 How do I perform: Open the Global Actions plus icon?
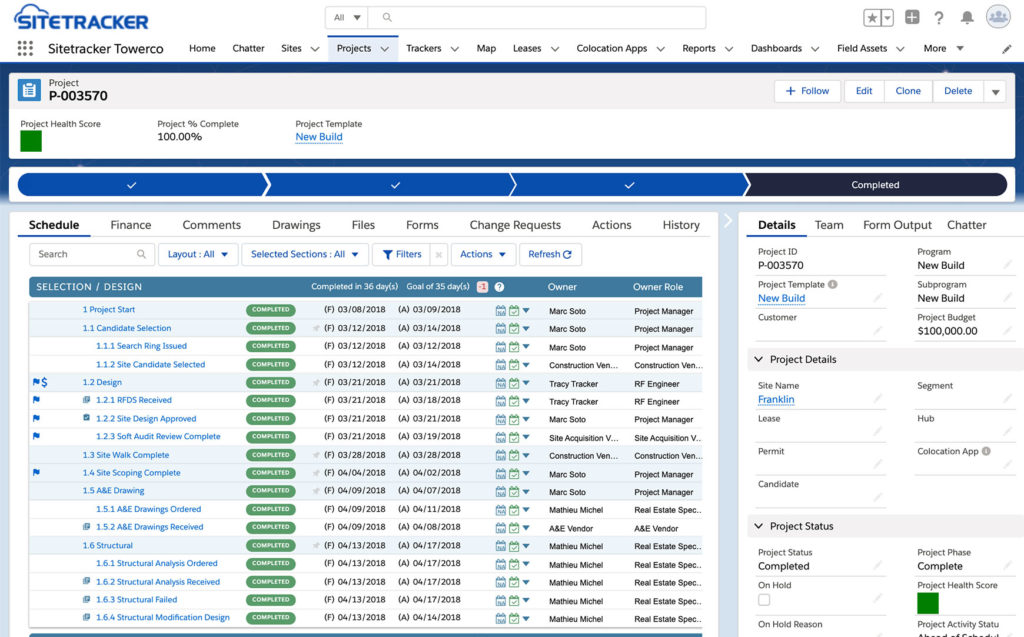(x=912, y=18)
